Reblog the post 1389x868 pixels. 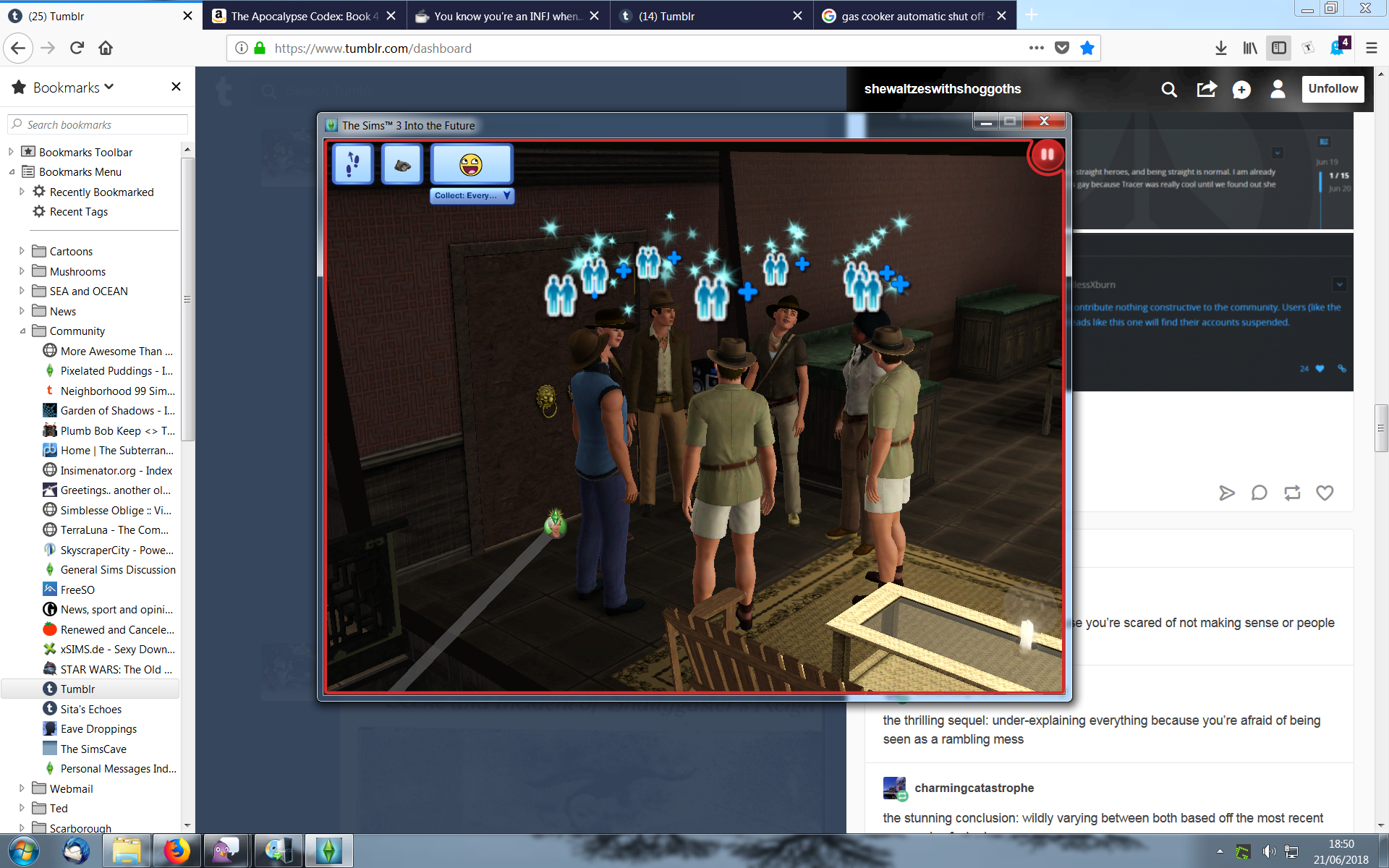(x=1292, y=493)
